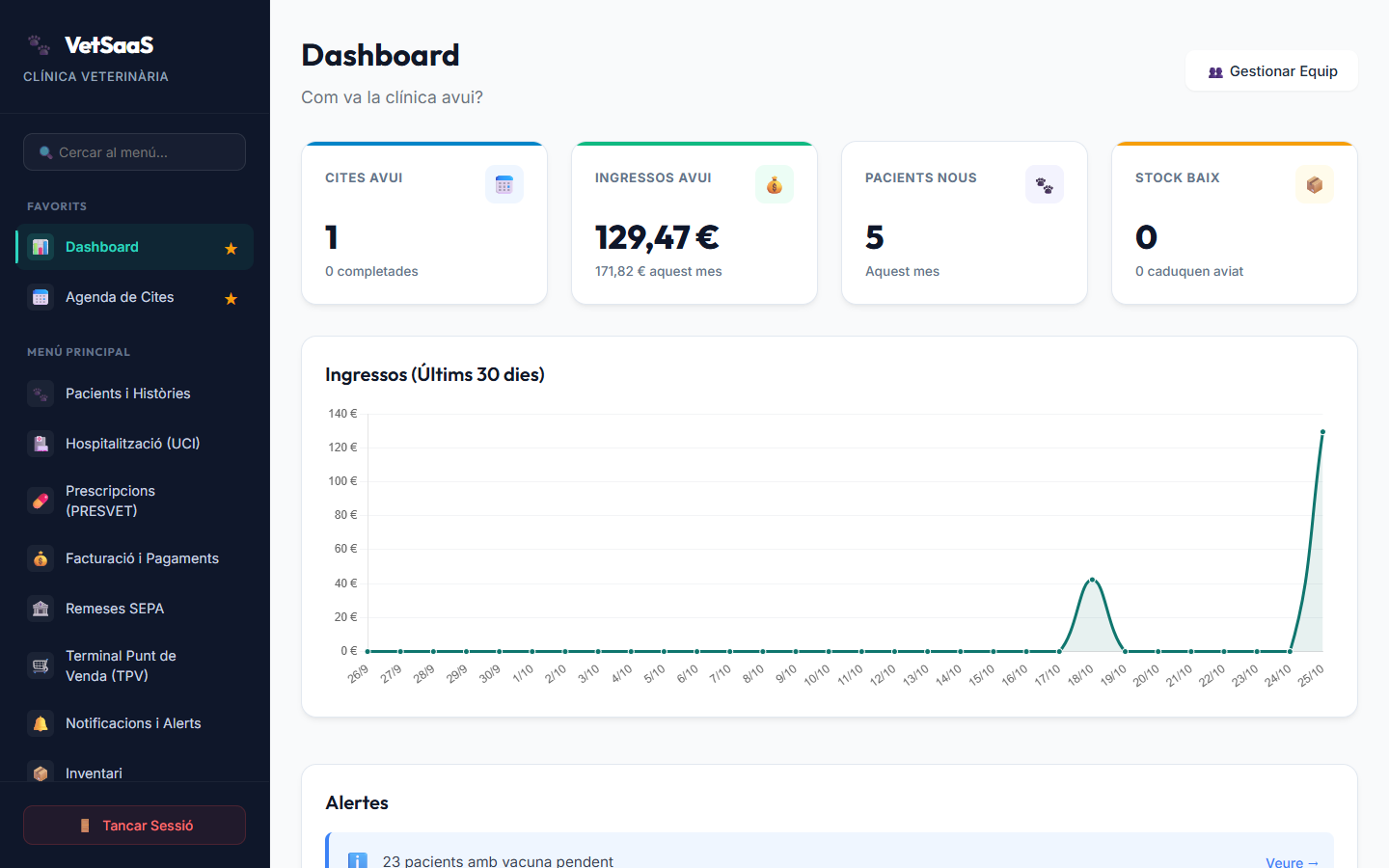Click the Notificacions bell icon

coord(41,723)
